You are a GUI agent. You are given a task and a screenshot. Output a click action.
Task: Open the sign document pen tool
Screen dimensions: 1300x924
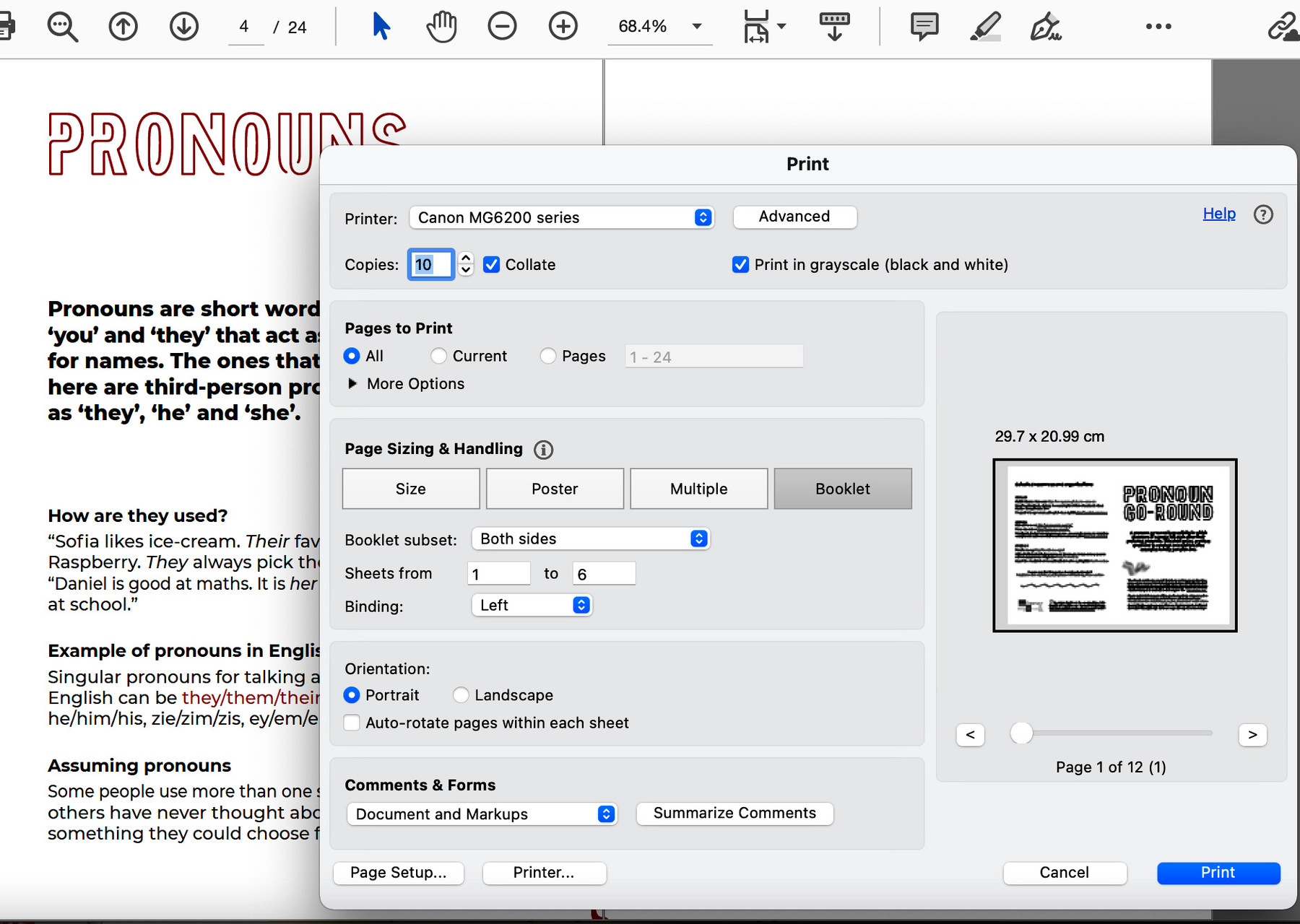pos(1045,27)
